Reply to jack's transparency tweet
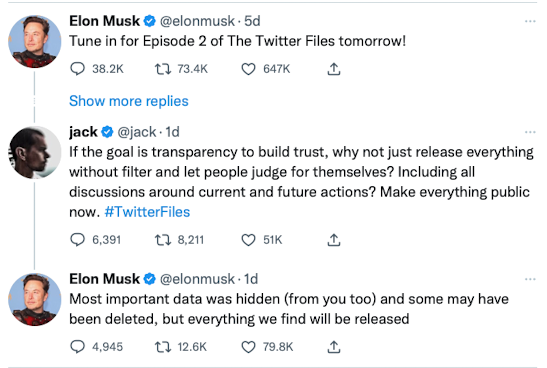The image size is (547, 368). 77,240
